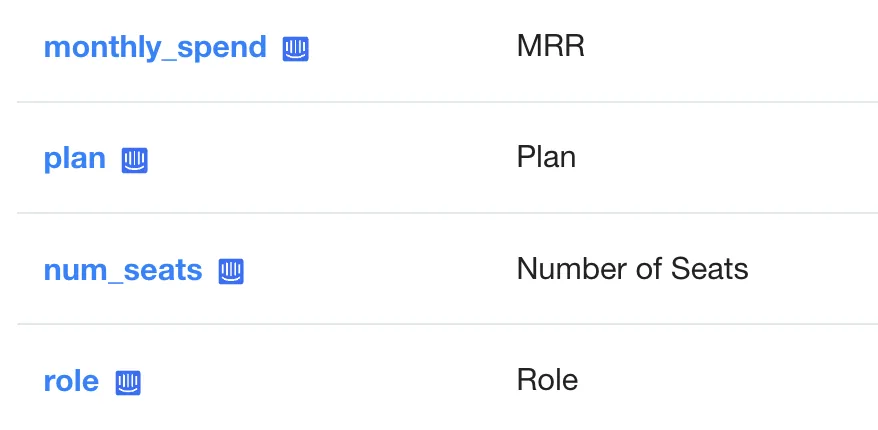Click the divider line under the plan row

(x=447, y=213)
